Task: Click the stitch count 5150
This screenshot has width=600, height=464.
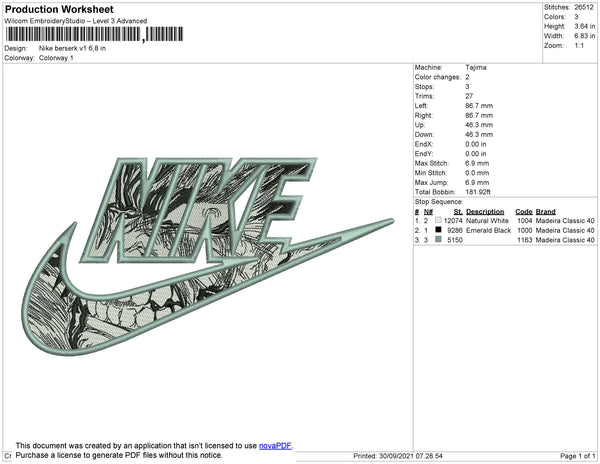Action: point(455,240)
